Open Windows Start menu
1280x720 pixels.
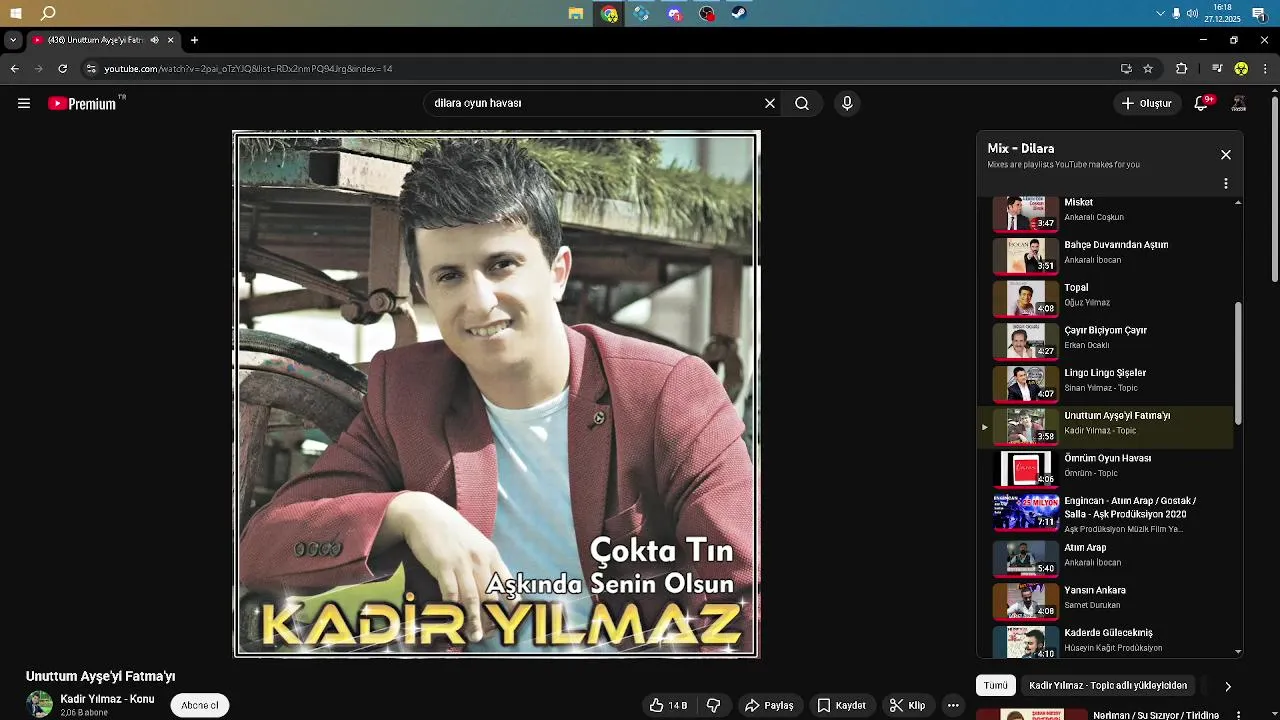pos(16,13)
